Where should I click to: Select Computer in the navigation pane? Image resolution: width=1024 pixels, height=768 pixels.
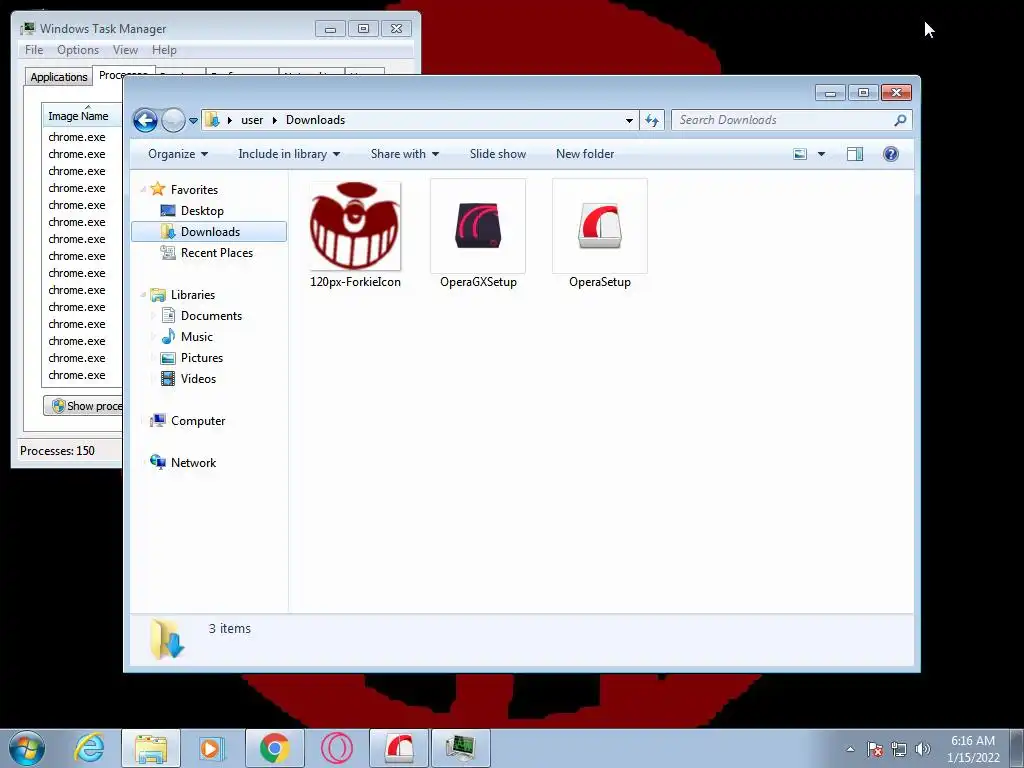198,421
